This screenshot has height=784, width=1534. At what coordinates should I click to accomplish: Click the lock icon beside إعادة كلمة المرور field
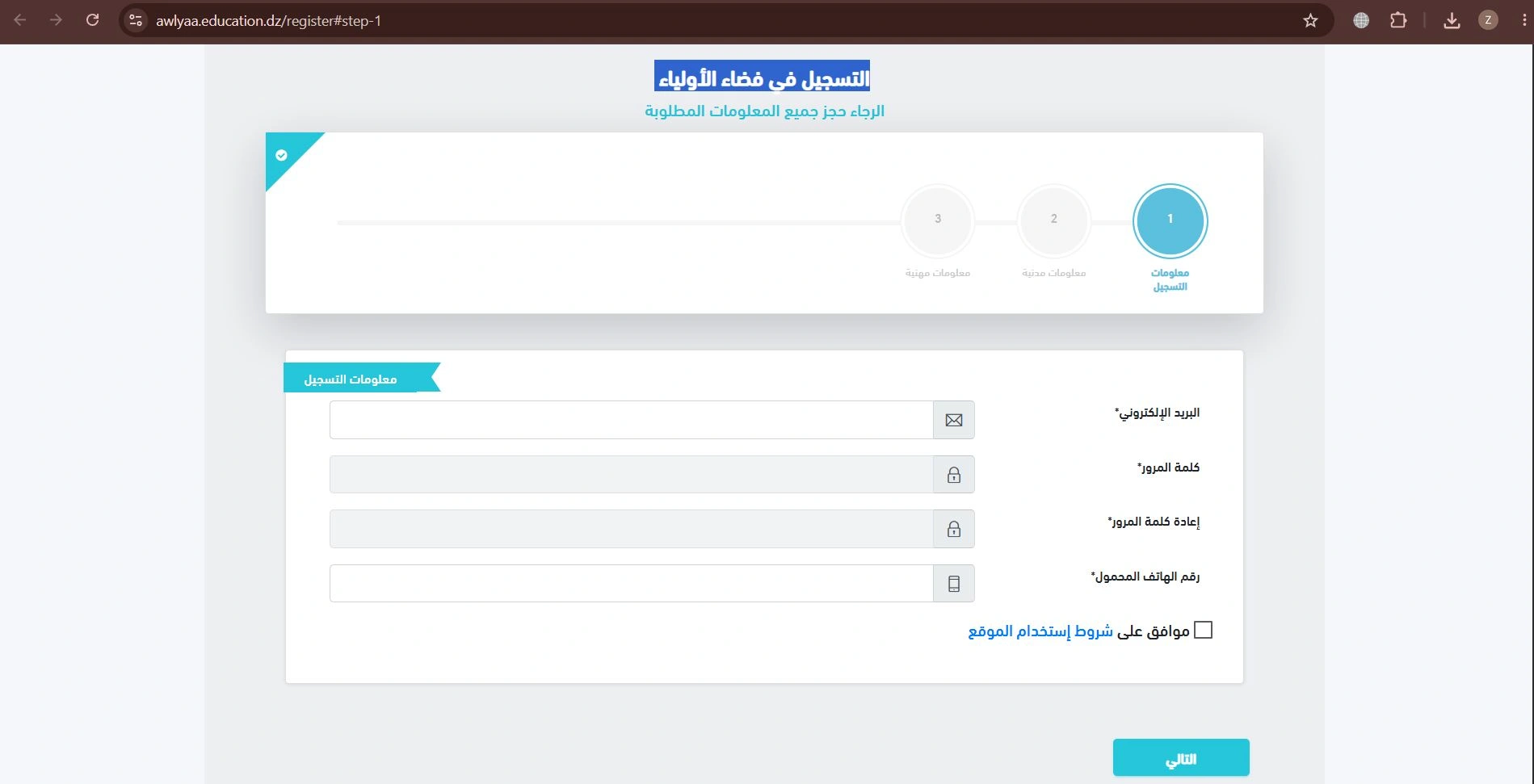coord(954,529)
